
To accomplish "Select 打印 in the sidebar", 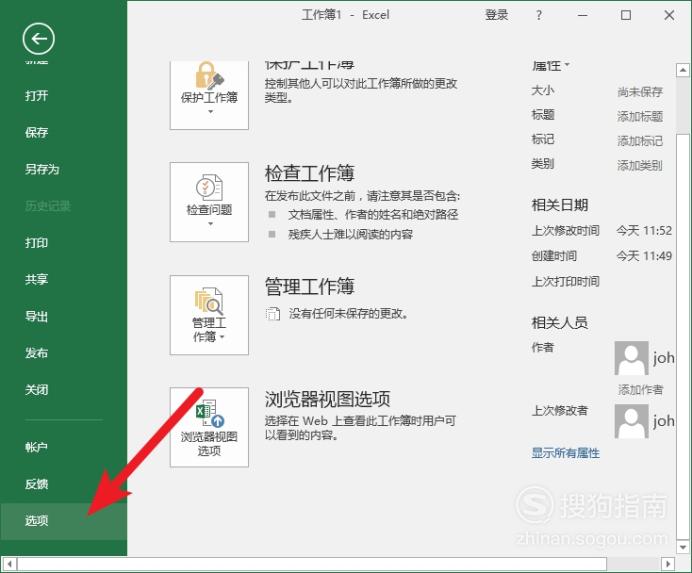I will point(37,242).
